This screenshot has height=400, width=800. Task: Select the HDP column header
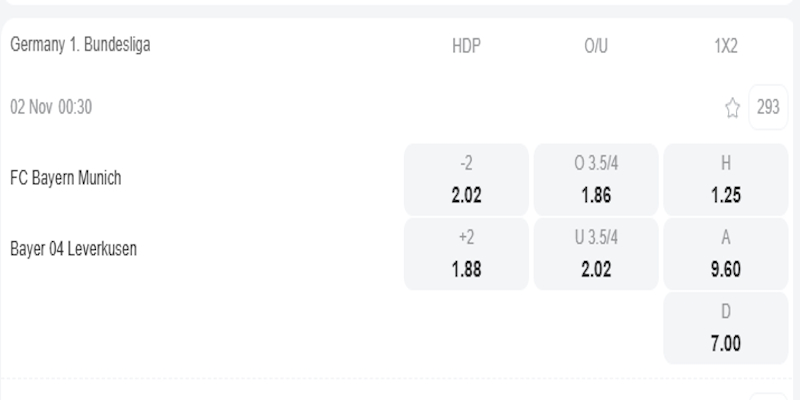pos(466,46)
